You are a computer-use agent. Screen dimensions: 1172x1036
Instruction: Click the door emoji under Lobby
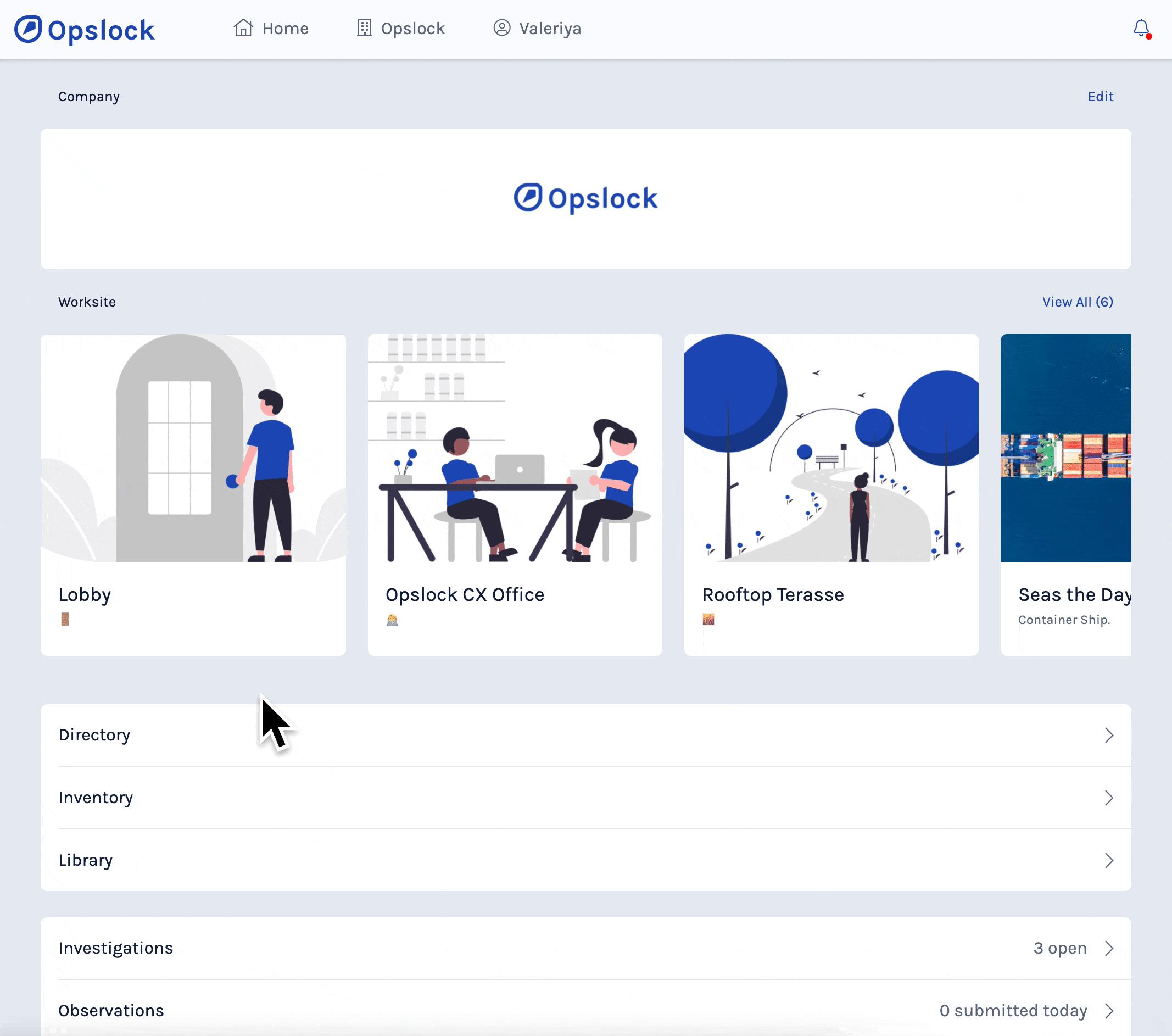point(65,619)
